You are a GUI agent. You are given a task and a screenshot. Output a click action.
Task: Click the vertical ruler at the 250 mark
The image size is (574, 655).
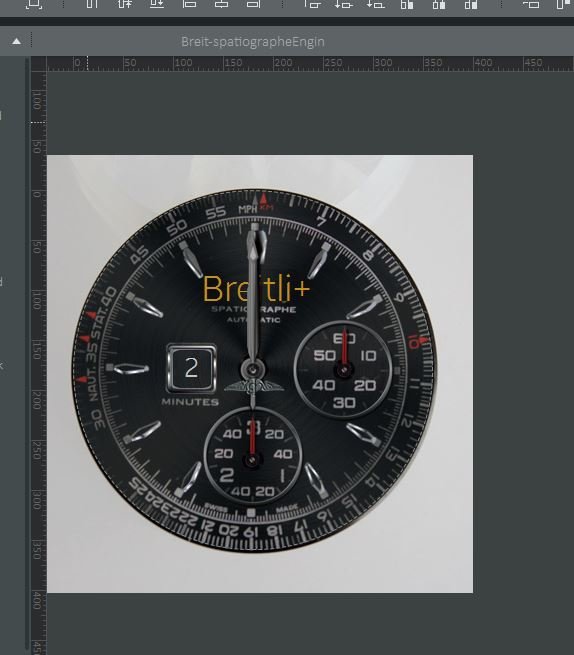pyautogui.click(x=38, y=450)
